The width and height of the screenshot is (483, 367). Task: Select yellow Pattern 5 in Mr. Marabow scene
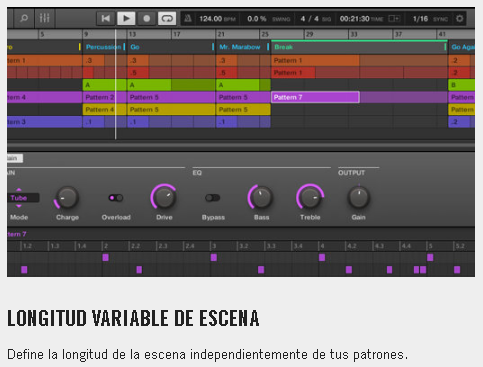(x=243, y=109)
